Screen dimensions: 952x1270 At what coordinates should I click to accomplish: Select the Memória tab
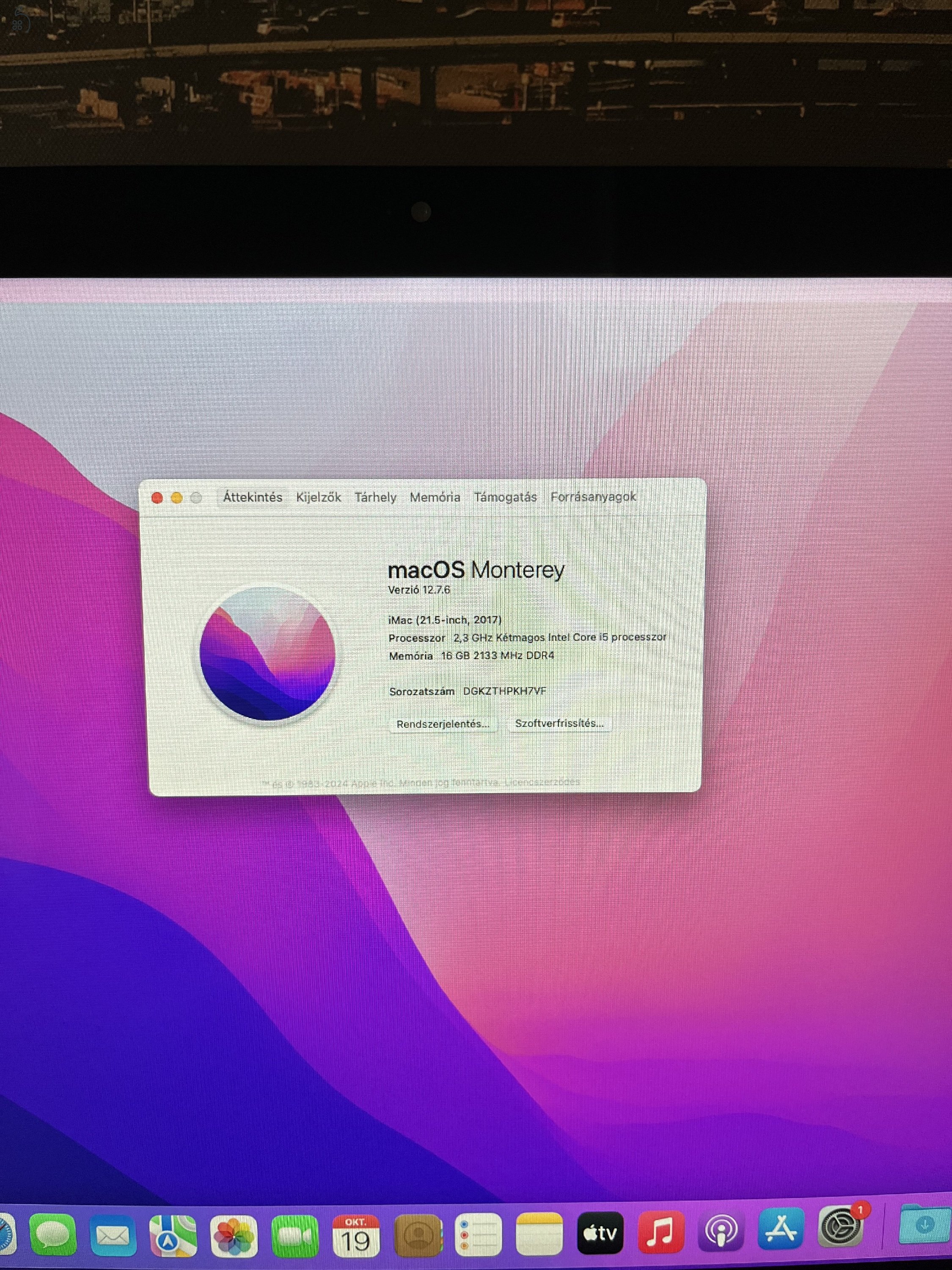(x=435, y=497)
